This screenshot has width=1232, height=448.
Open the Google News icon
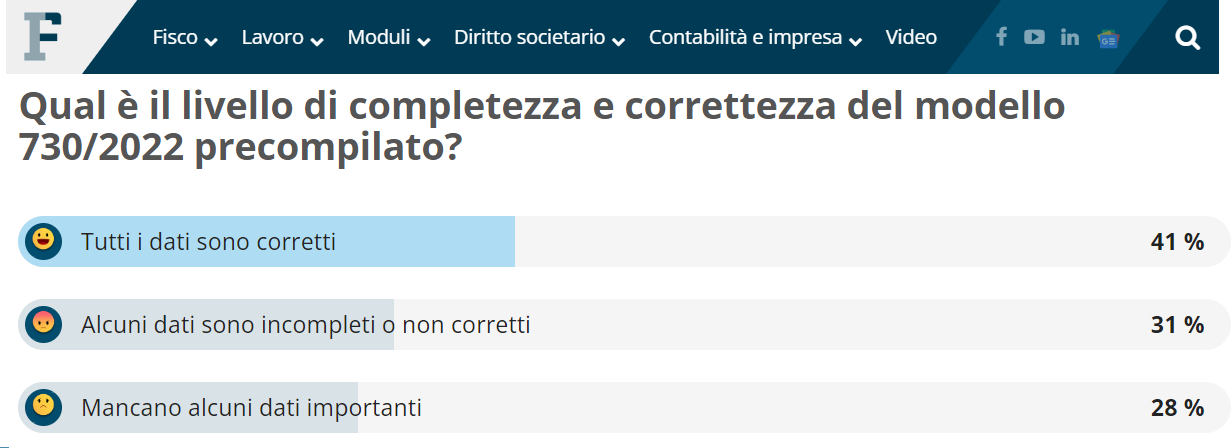tap(1107, 38)
